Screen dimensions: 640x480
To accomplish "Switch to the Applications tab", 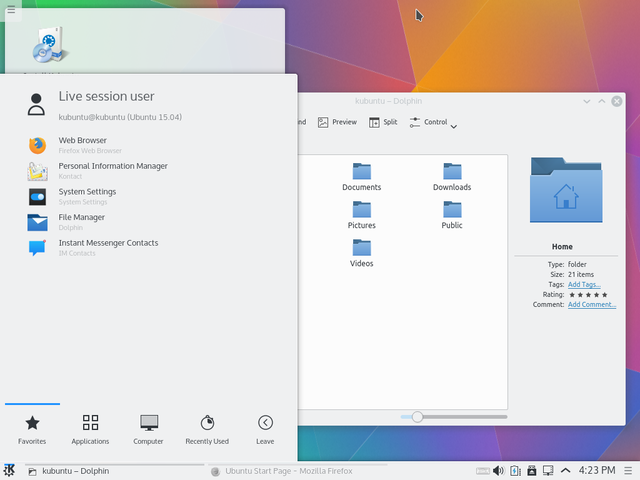I will pos(90,429).
